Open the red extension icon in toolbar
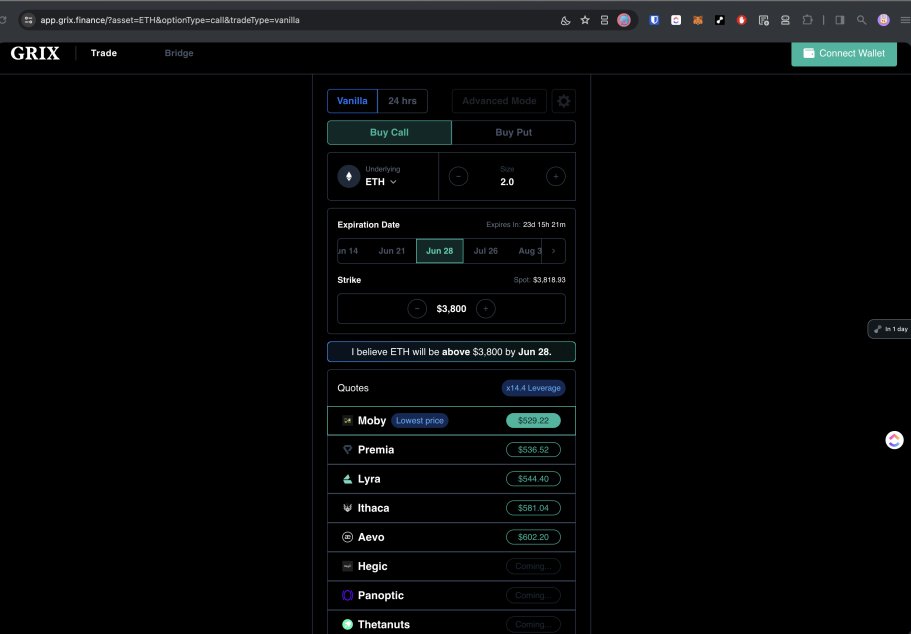911x634 pixels. point(741,20)
